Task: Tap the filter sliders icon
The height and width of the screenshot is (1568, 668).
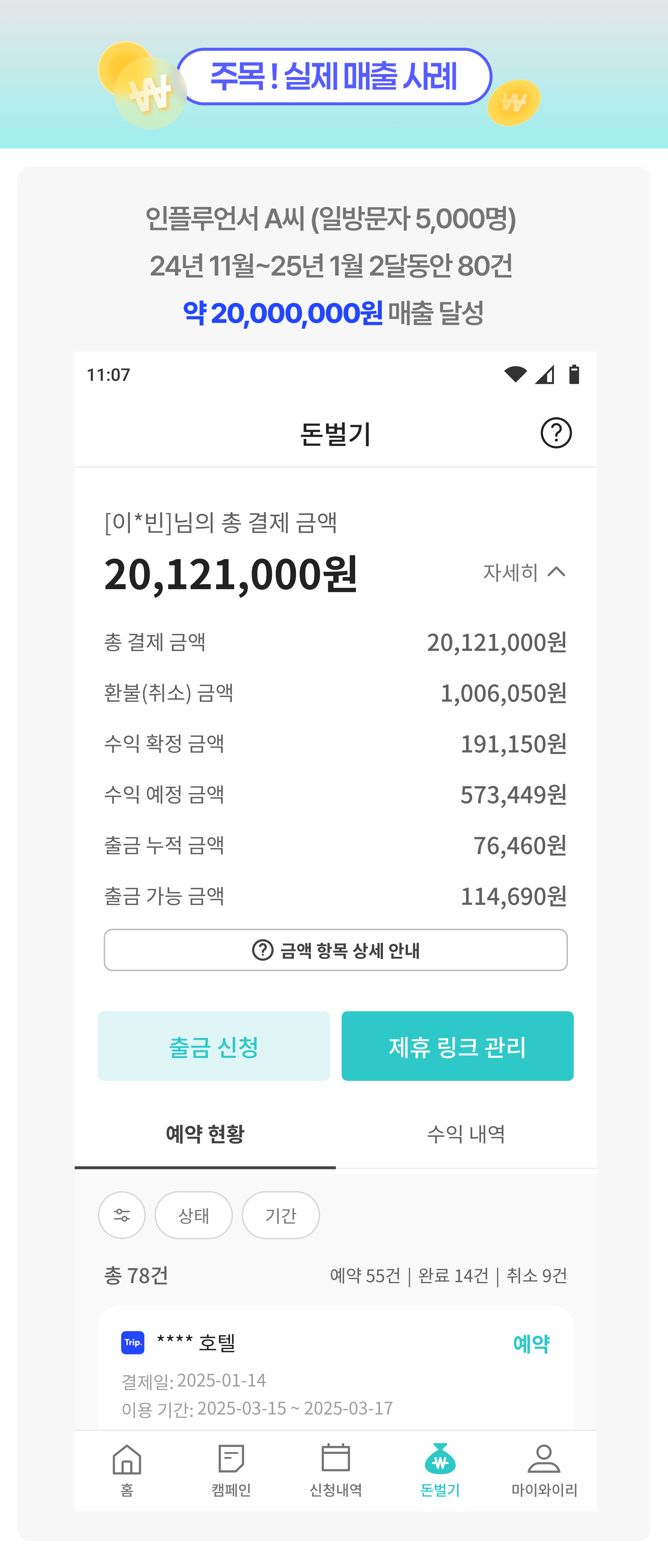Action: (122, 1215)
